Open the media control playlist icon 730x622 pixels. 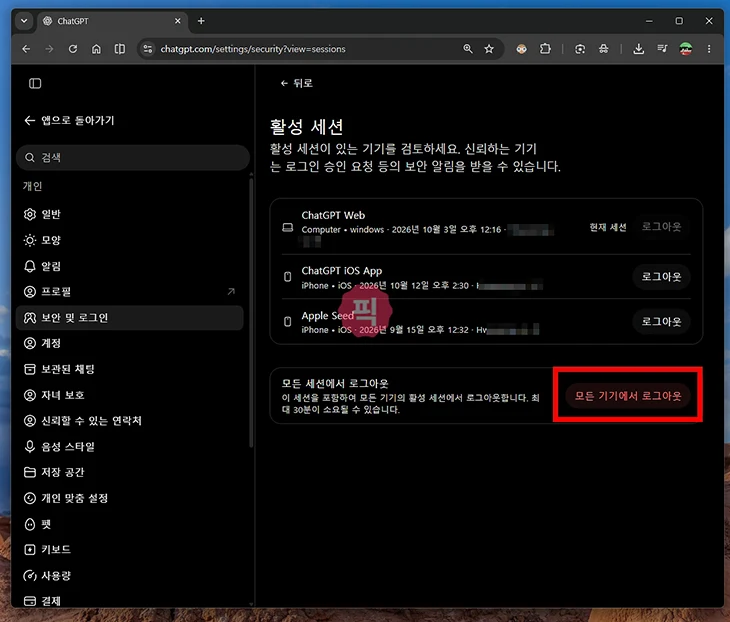(662, 49)
